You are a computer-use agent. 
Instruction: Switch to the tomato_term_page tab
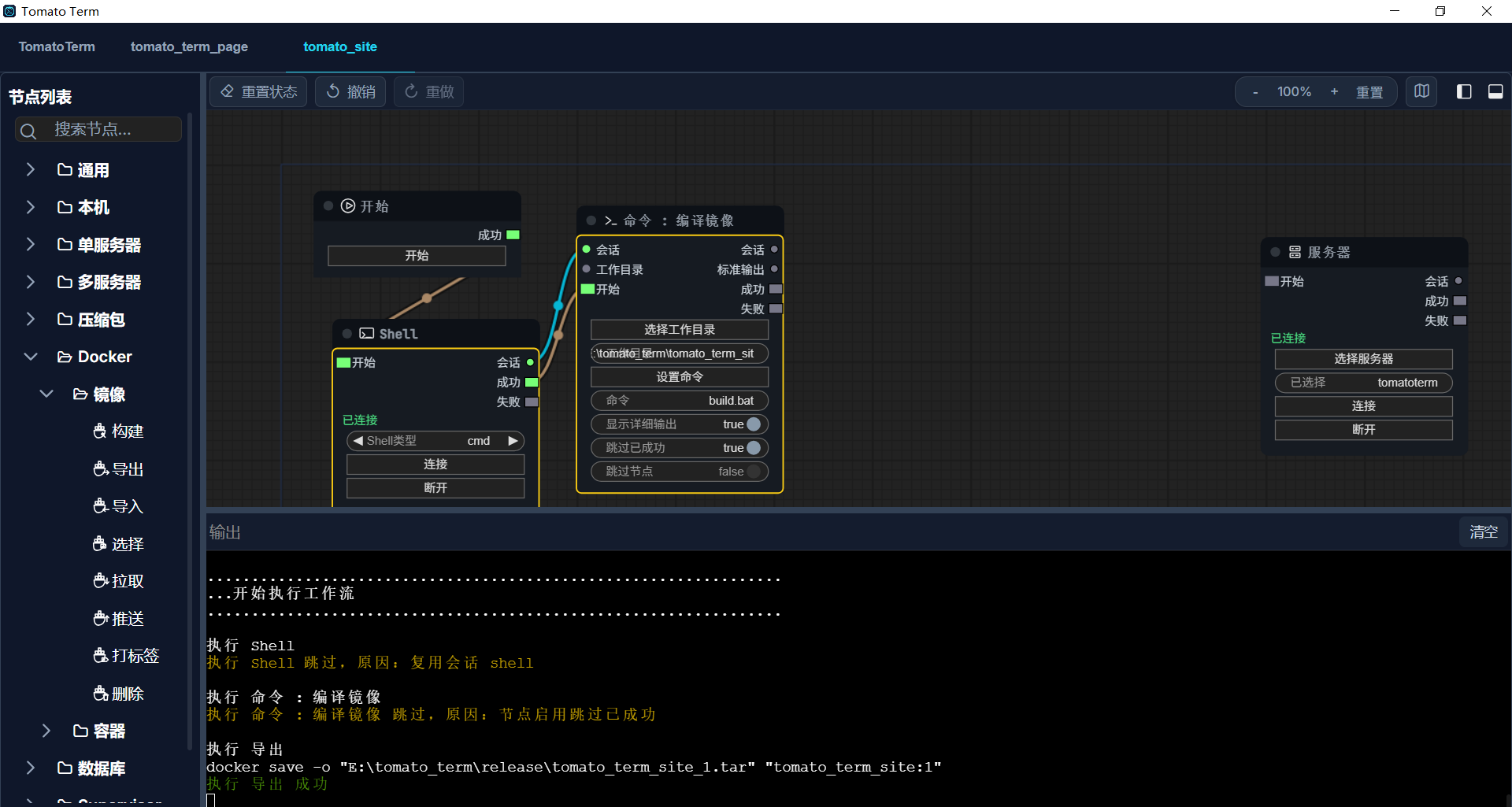pyautogui.click(x=189, y=46)
